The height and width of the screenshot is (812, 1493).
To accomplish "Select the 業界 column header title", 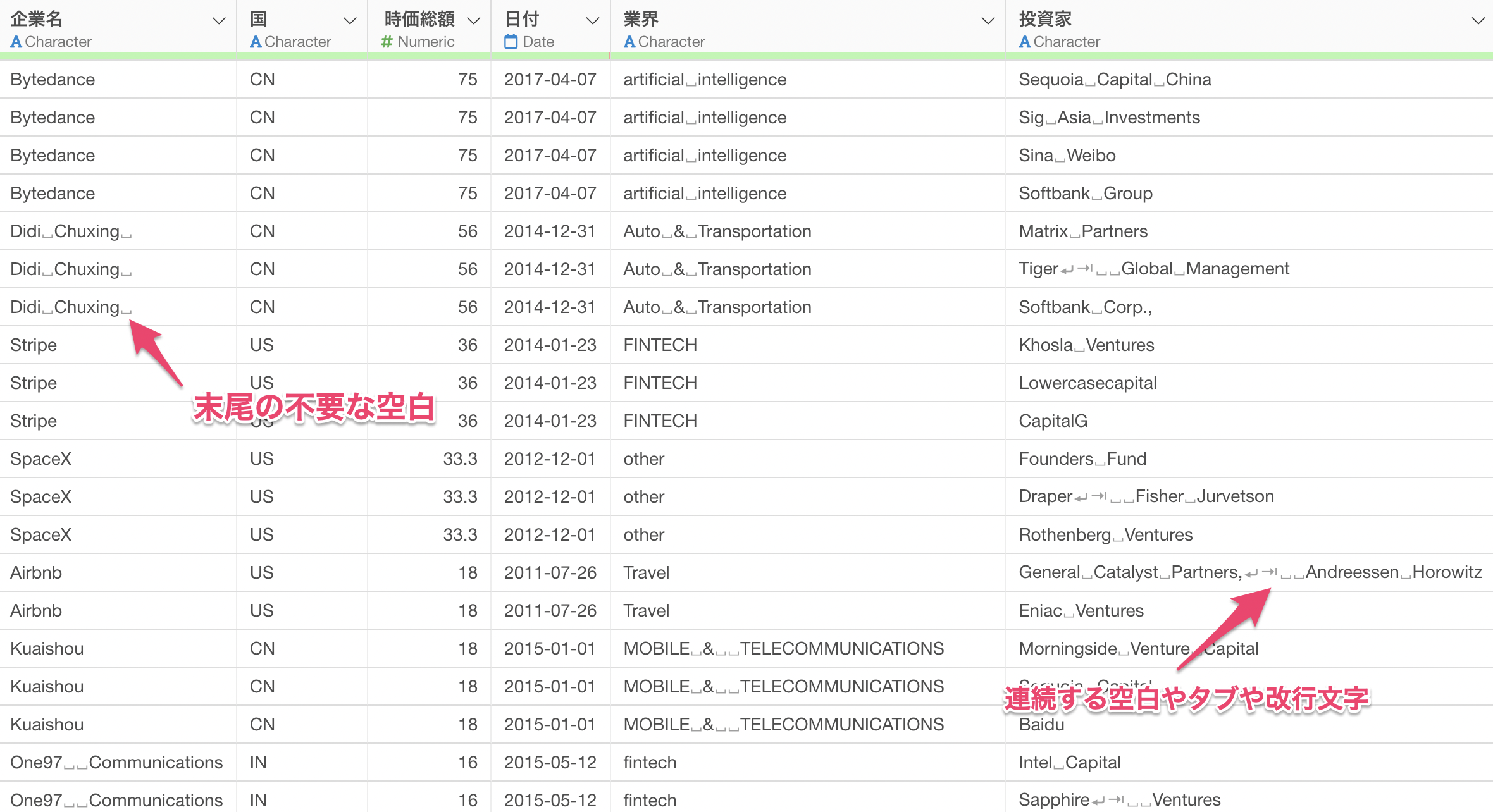I will point(641,19).
